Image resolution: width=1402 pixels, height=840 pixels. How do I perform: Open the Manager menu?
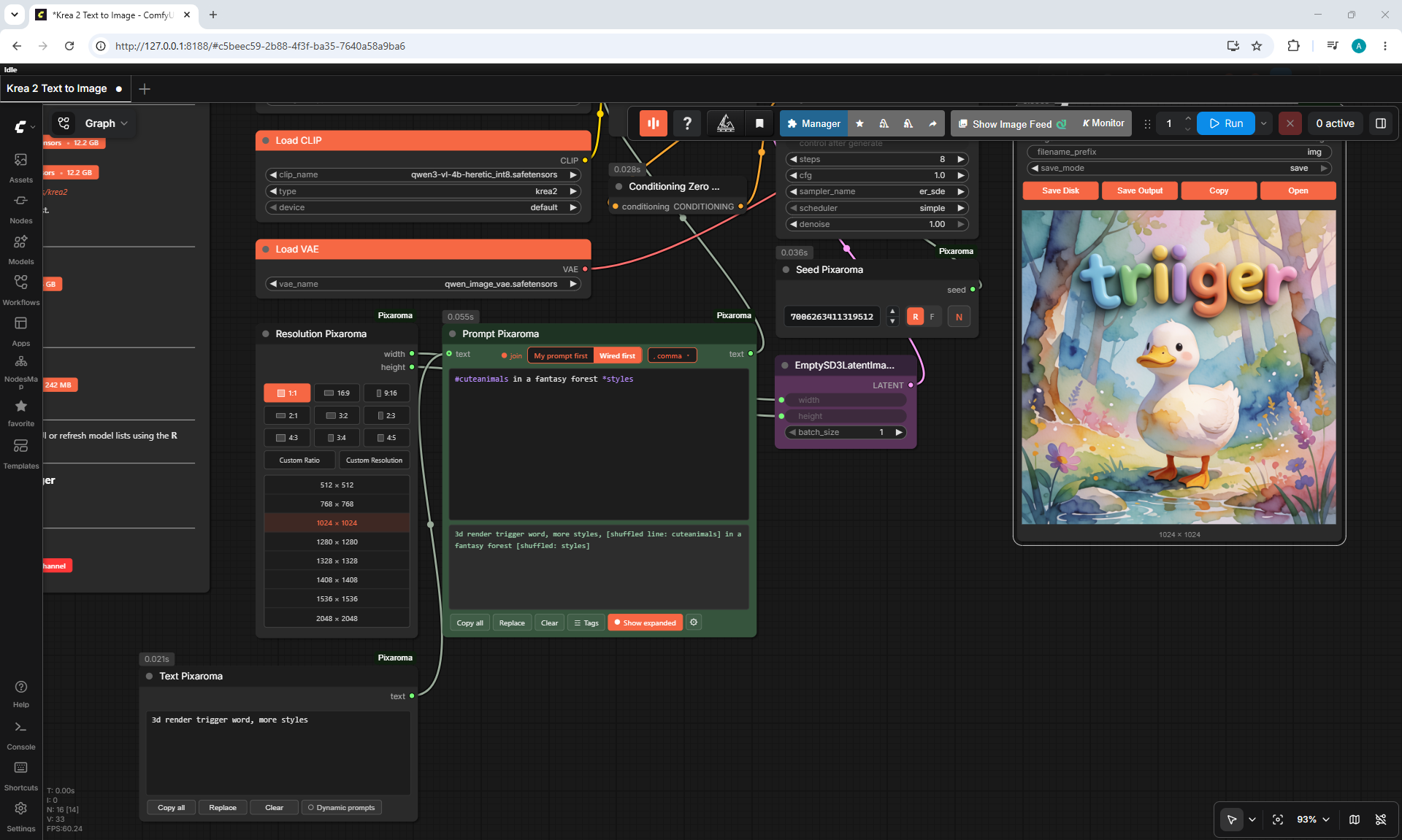[x=813, y=123]
